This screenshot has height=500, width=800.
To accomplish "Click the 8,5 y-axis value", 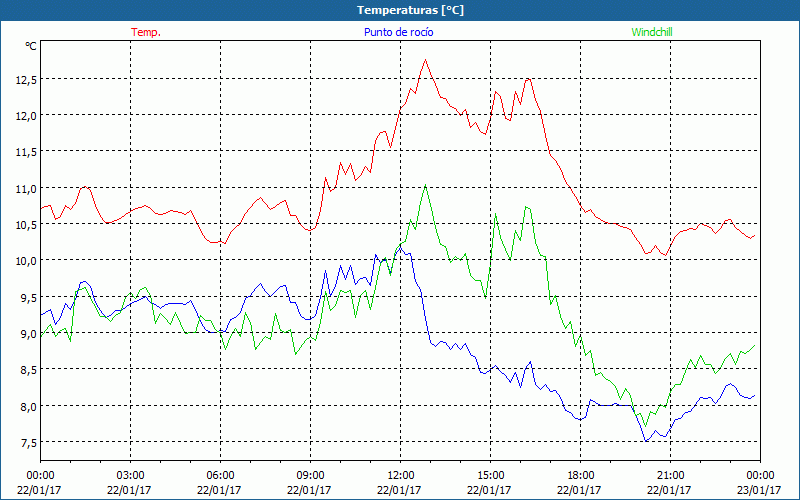I will (x=29, y=370).
